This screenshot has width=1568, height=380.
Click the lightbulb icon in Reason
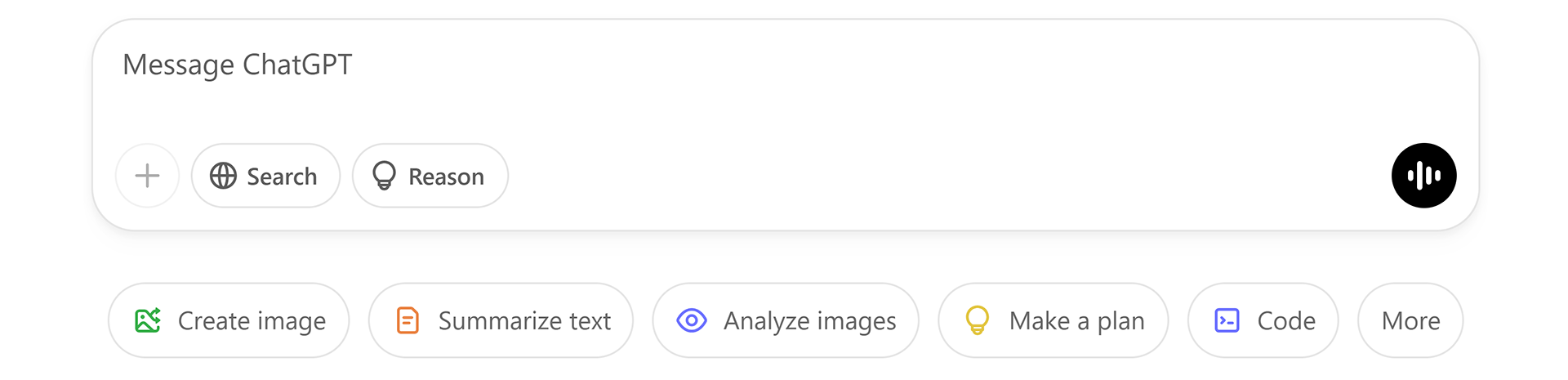pyautogui.click(x=384, y=176)
